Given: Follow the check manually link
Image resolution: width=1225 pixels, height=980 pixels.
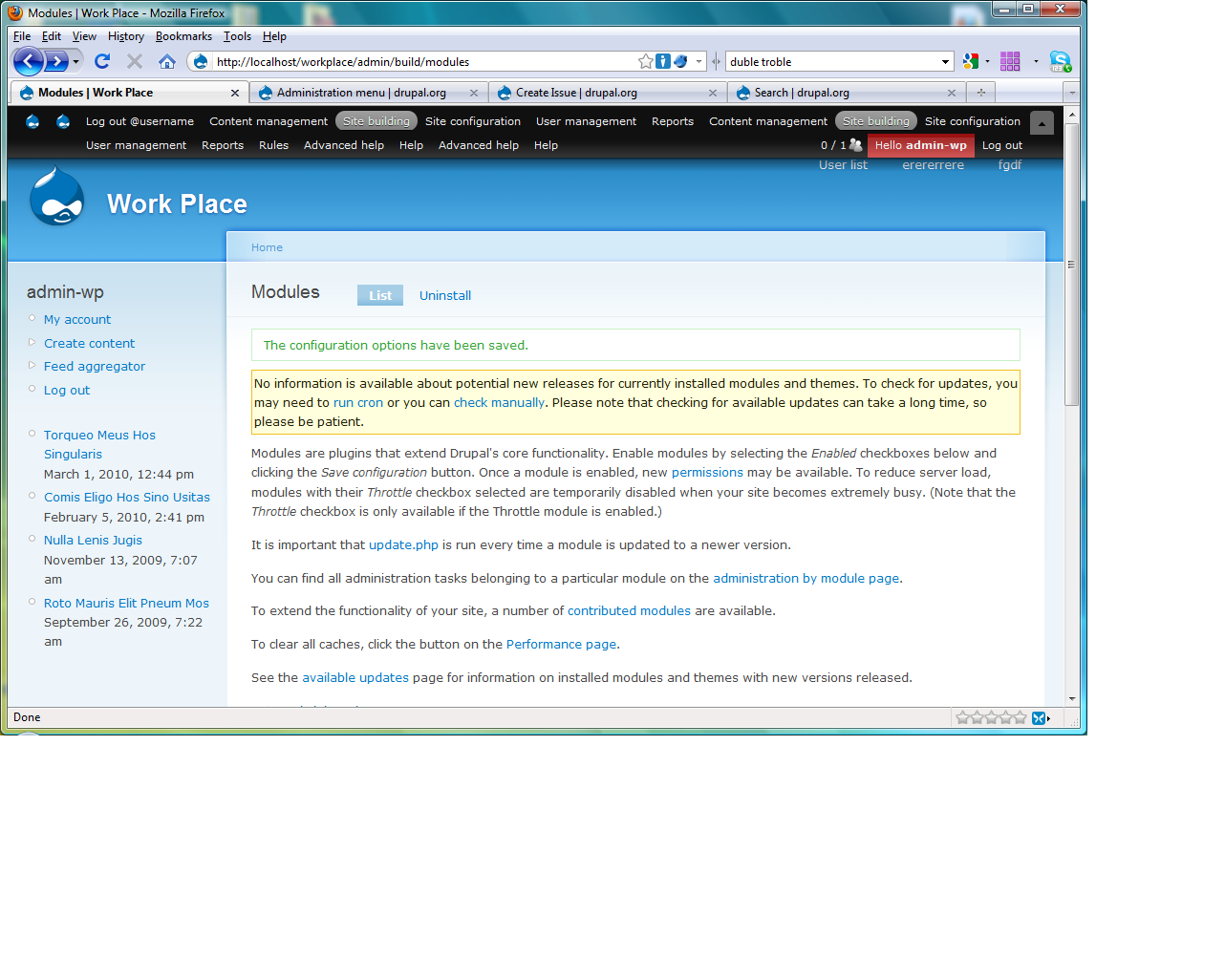Looking at the screenshot, I should (x=497, y=402).
